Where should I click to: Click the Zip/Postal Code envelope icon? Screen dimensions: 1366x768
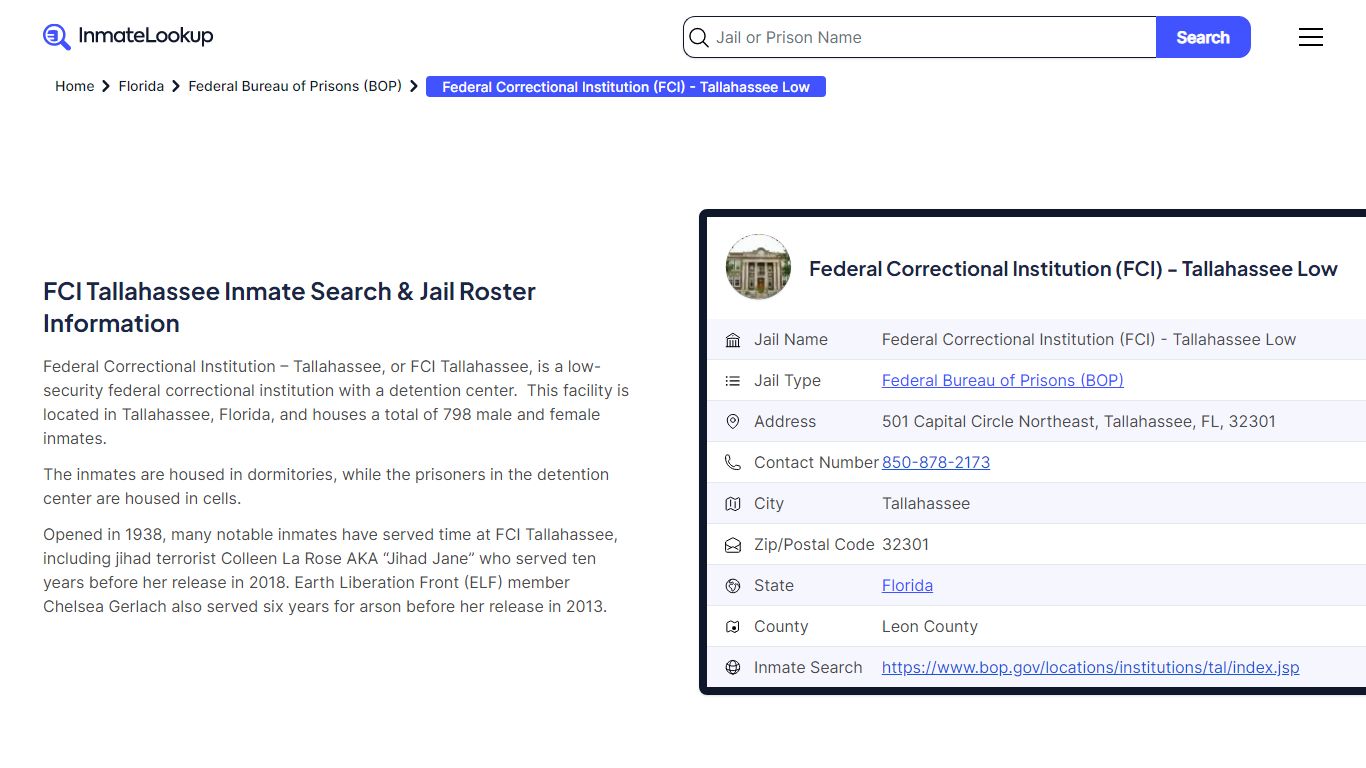click(733, 545)
